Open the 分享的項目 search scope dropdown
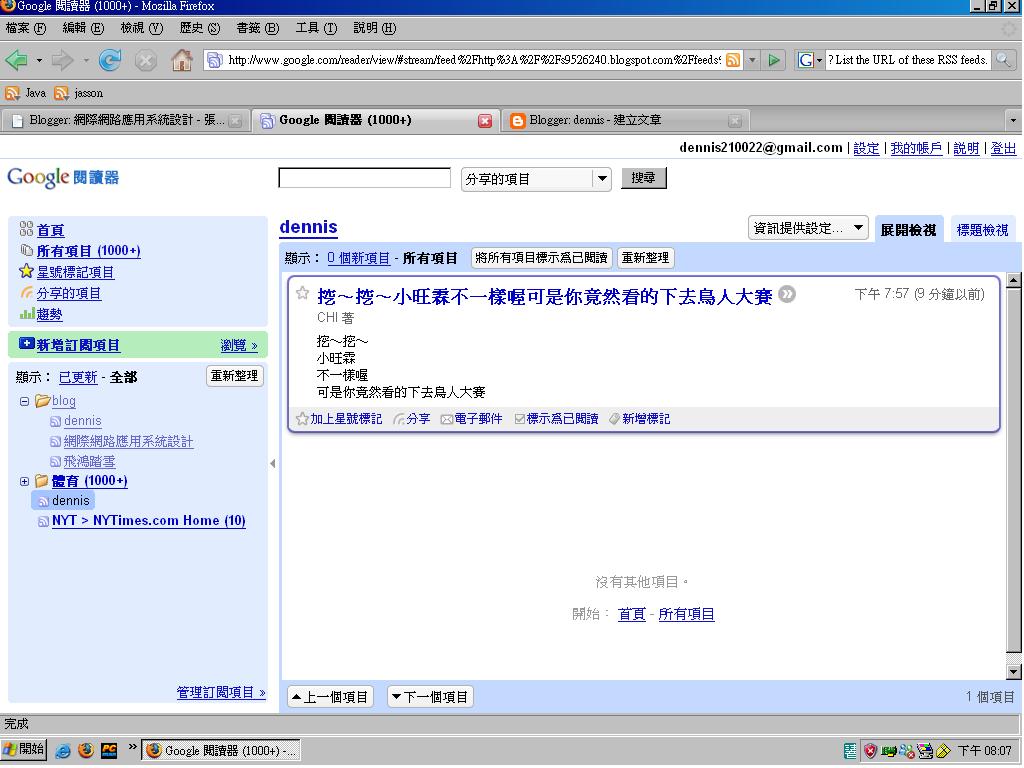Screen dimensions: 1024x768 click(536, 178)
